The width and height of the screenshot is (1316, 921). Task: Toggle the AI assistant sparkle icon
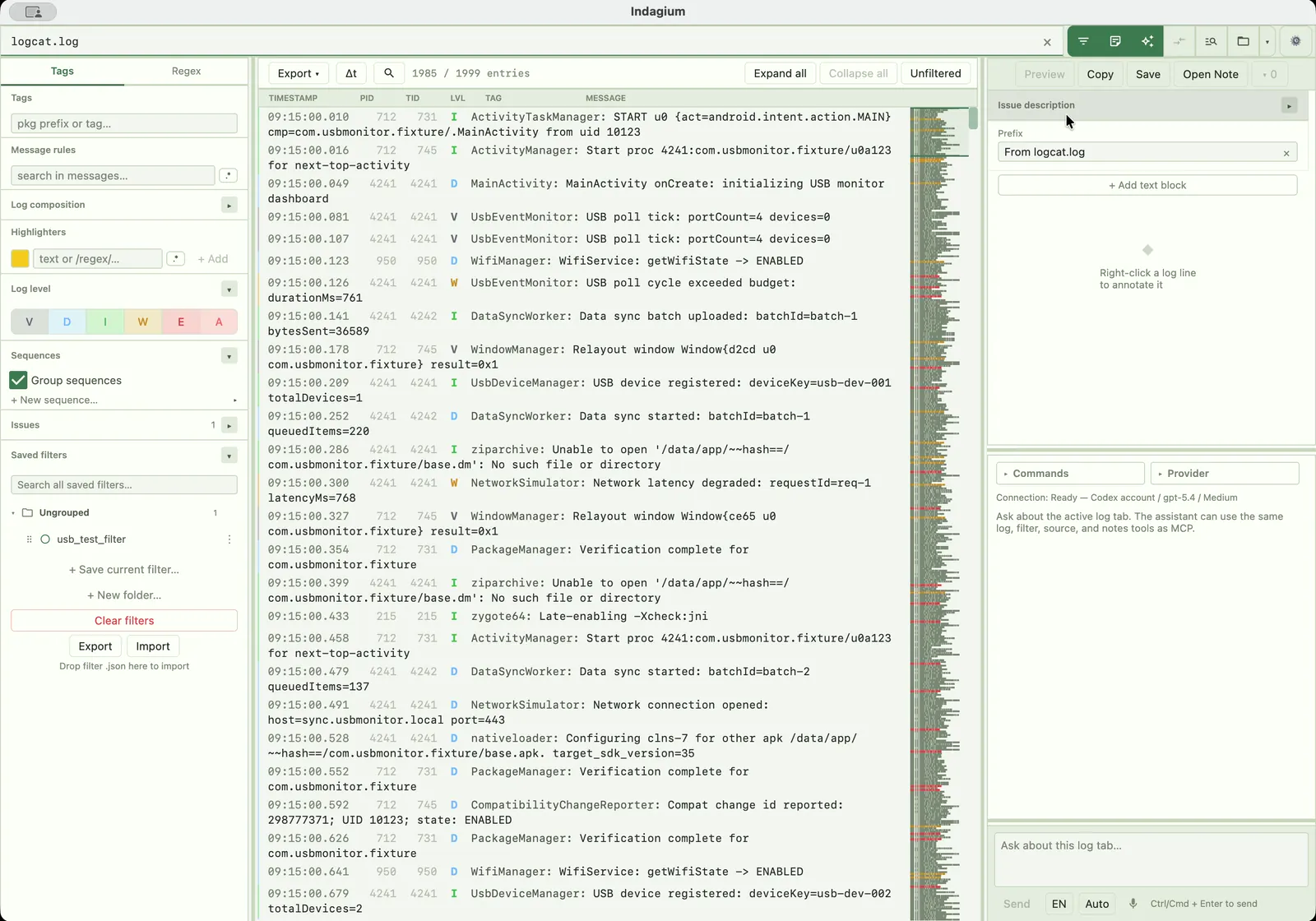tap(1147, 41)
